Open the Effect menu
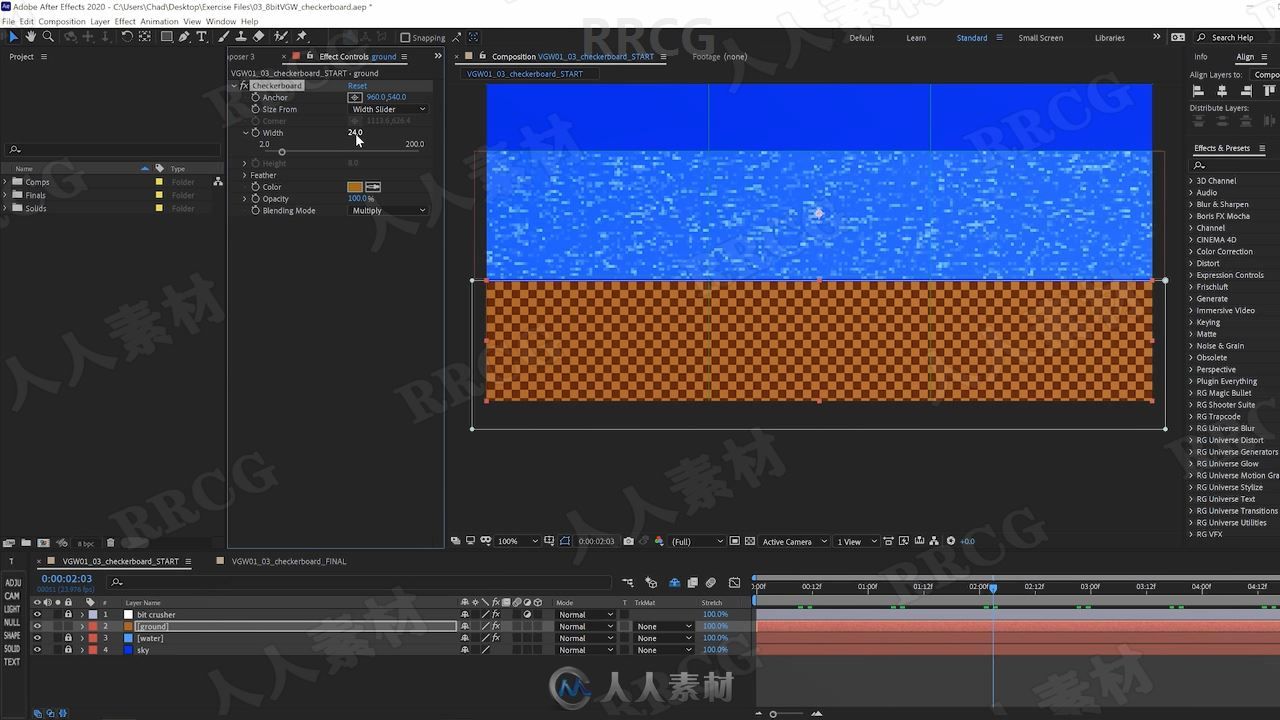The height and width of the screenshot is (720, 1280). pyautogui.click(x=125, y=21)
